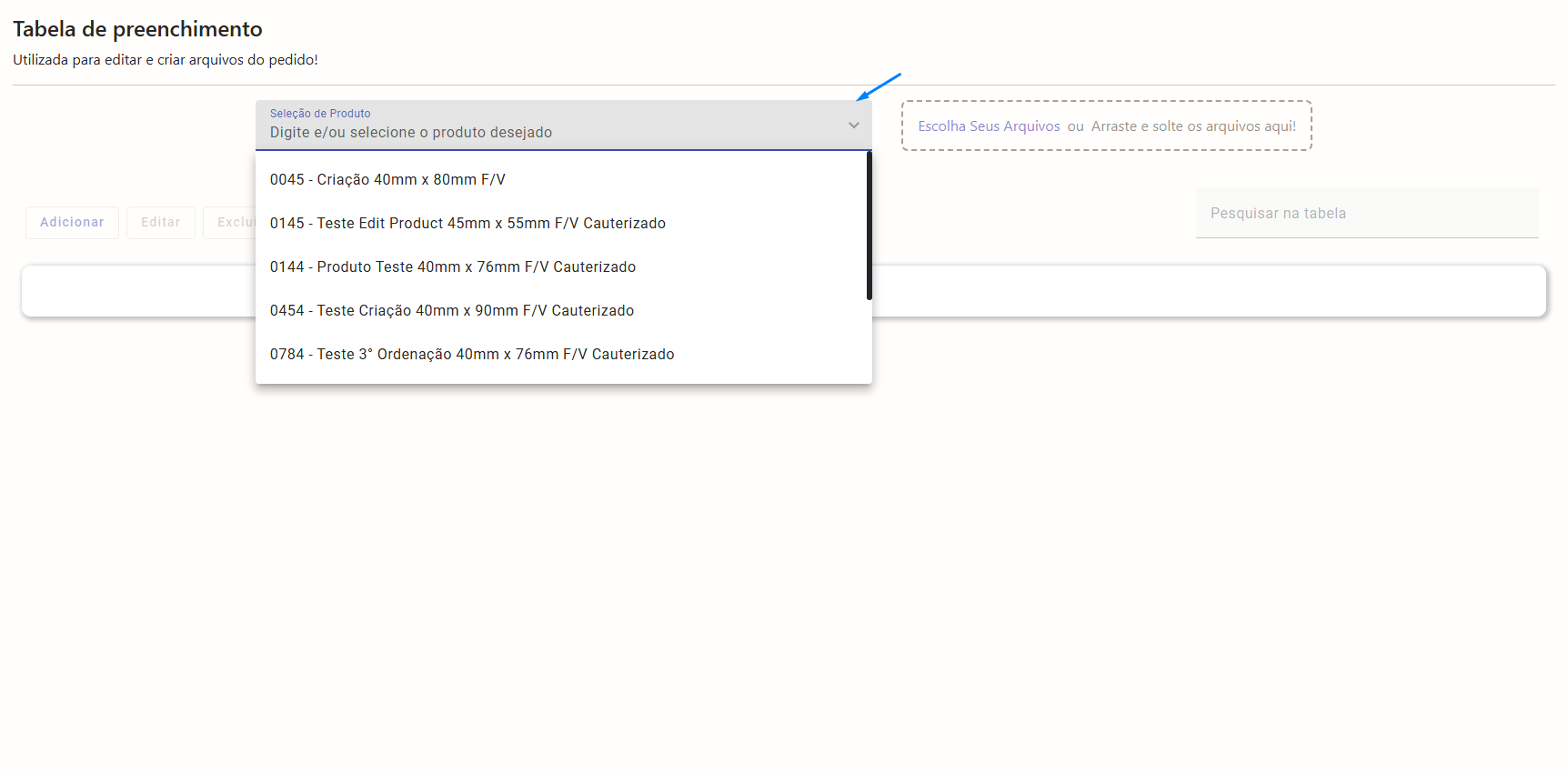The image size is (1568, 774).
Task: Click the 'Tabela de preenchimento' heading
Action: coord(137,29)
